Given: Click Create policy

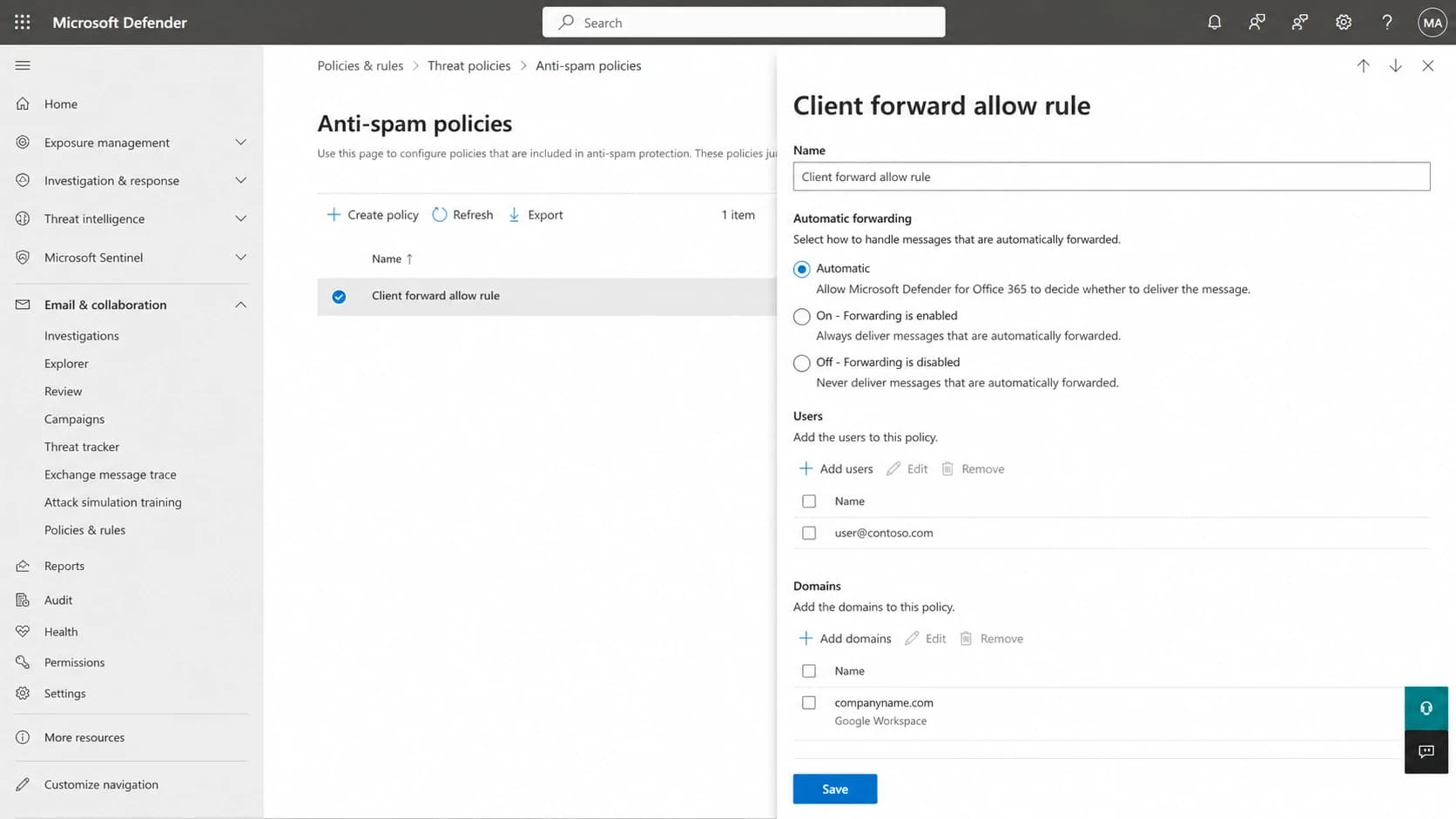Looking at the screenshot, I should (373, 215).
